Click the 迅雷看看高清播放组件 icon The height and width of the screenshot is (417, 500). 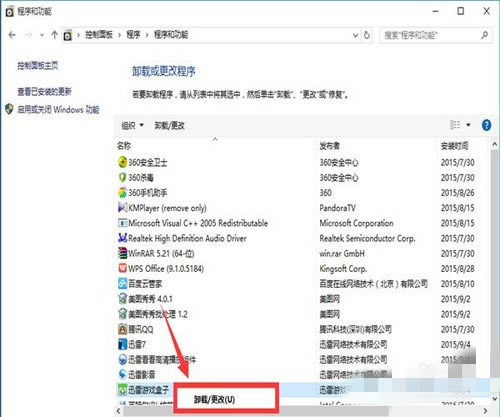tap(123, 359)
